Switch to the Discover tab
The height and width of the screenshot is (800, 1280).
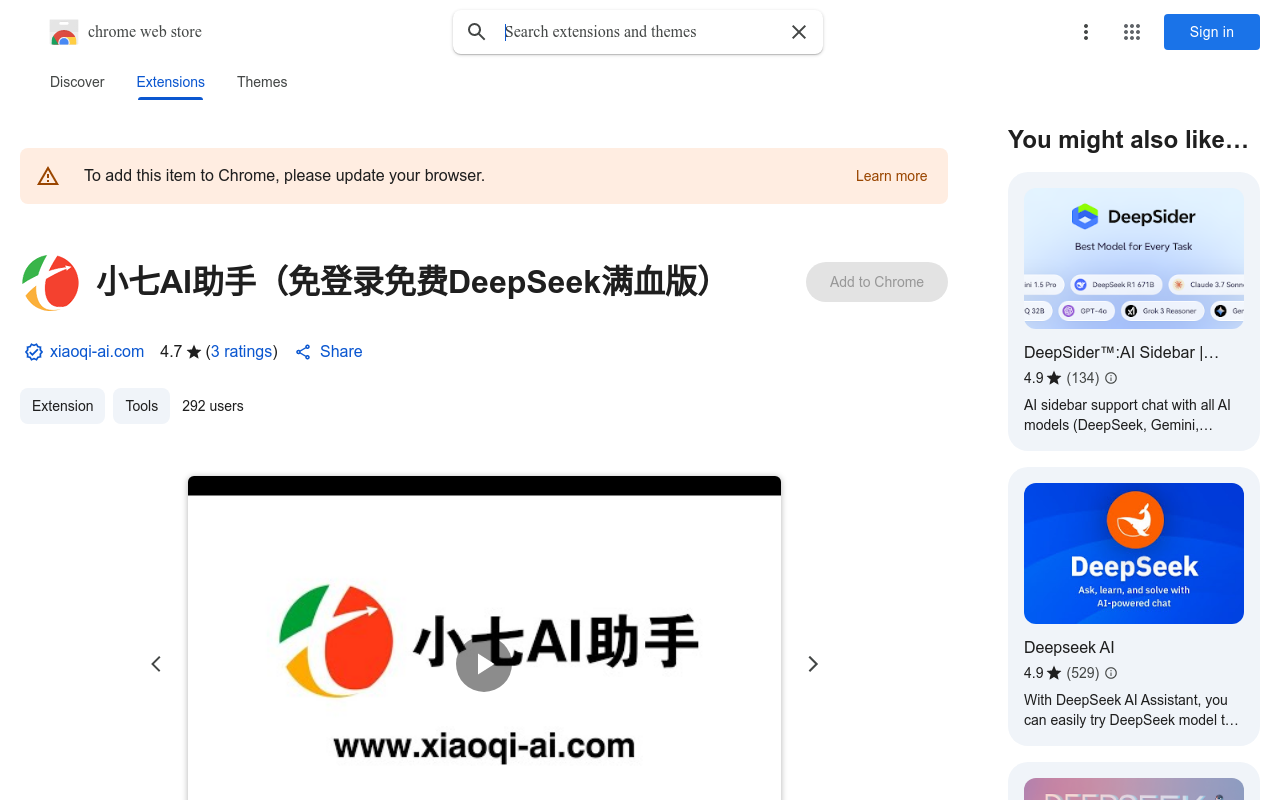click(77, 82)
